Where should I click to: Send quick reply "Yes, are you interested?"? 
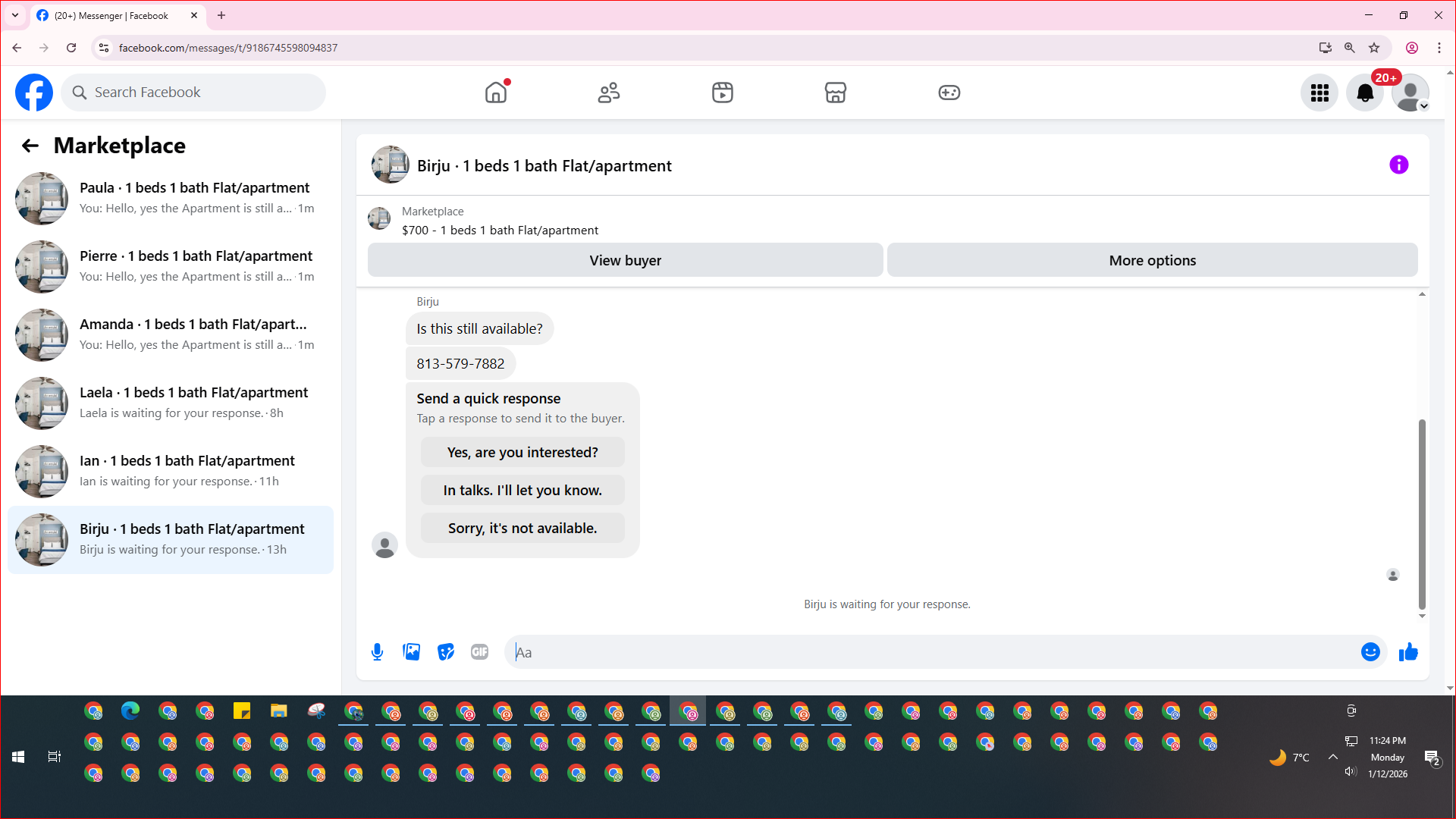click(x=522, y=453)
